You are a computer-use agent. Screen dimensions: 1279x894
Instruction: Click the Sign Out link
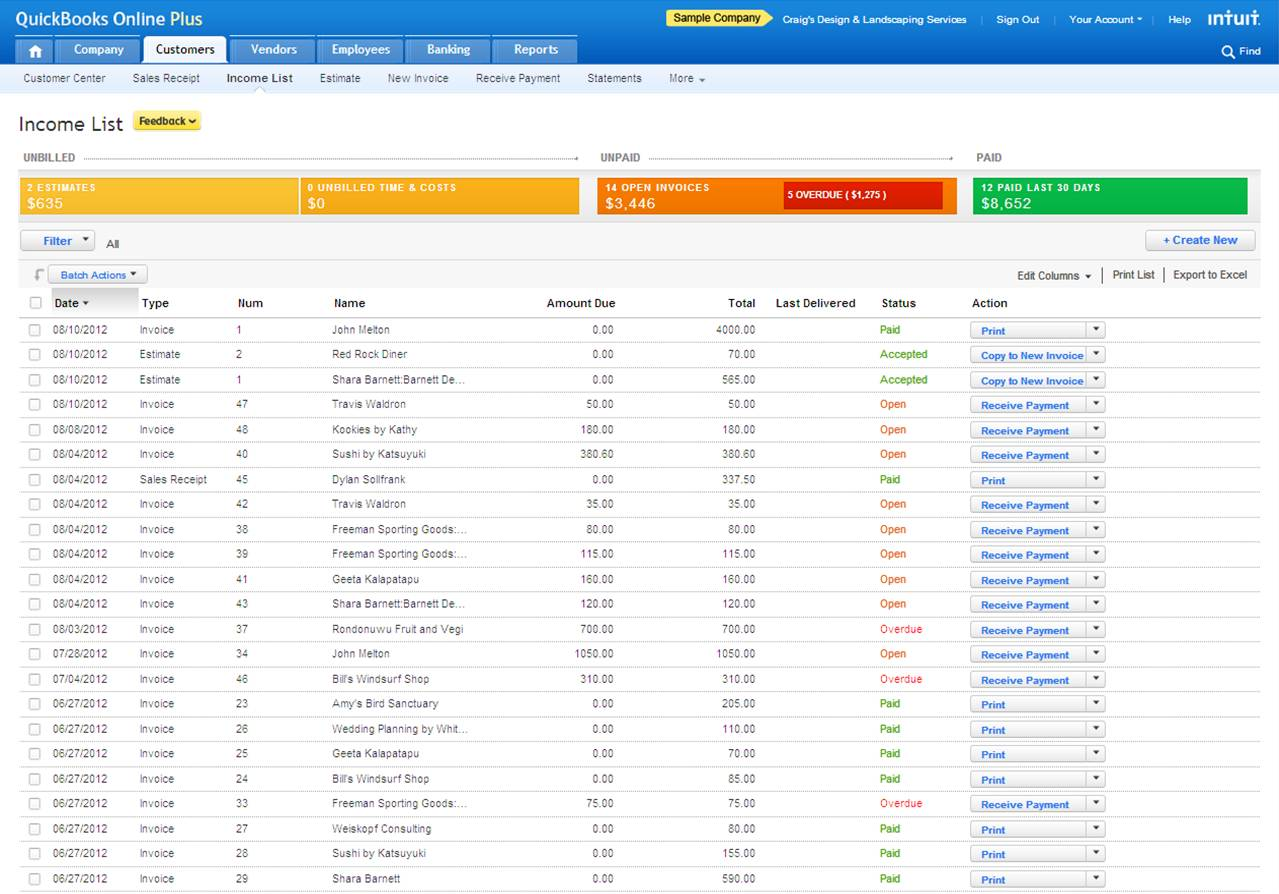(x=1017, y=19)
